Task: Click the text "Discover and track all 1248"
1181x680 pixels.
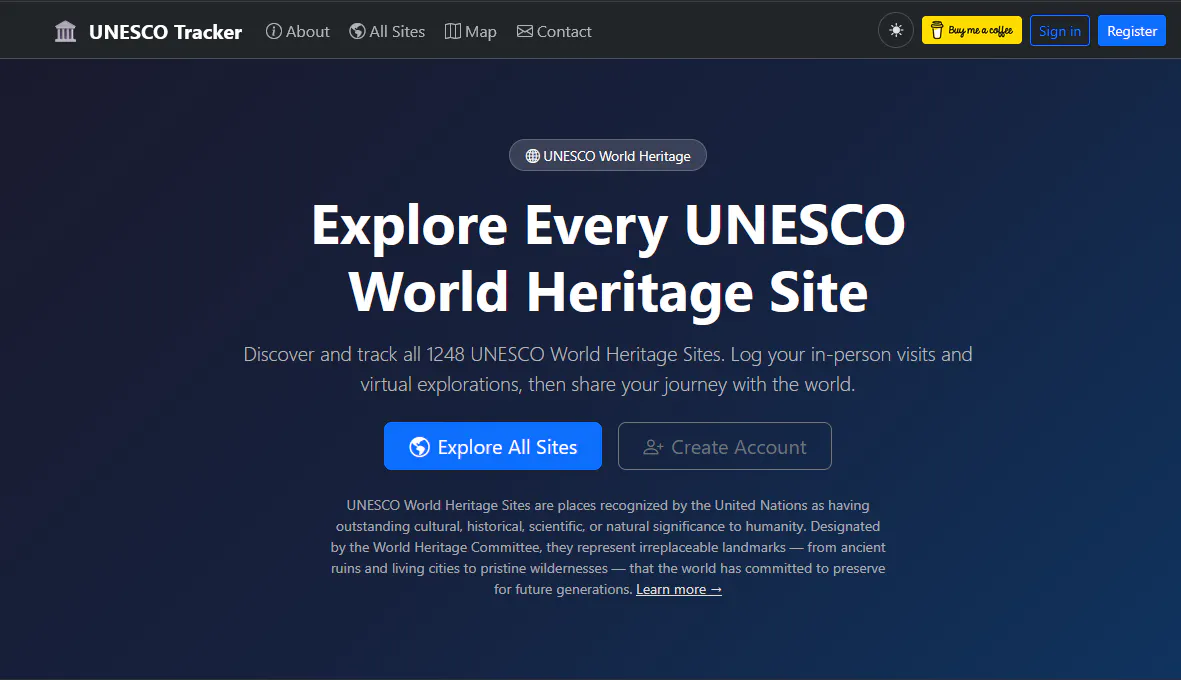Action: coord(354,355)
